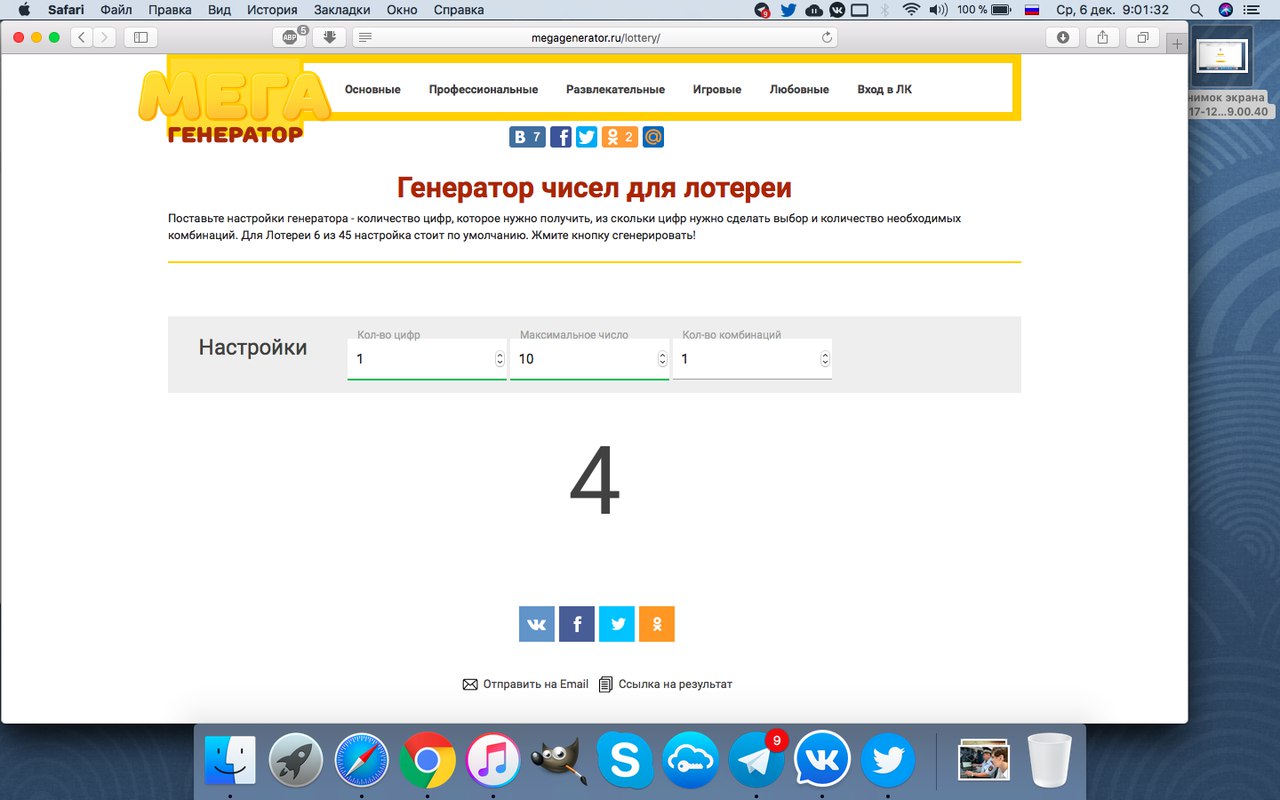
Task: Click the Mail.ru @ icon under the menu
Action: click(x=653, y=136)
